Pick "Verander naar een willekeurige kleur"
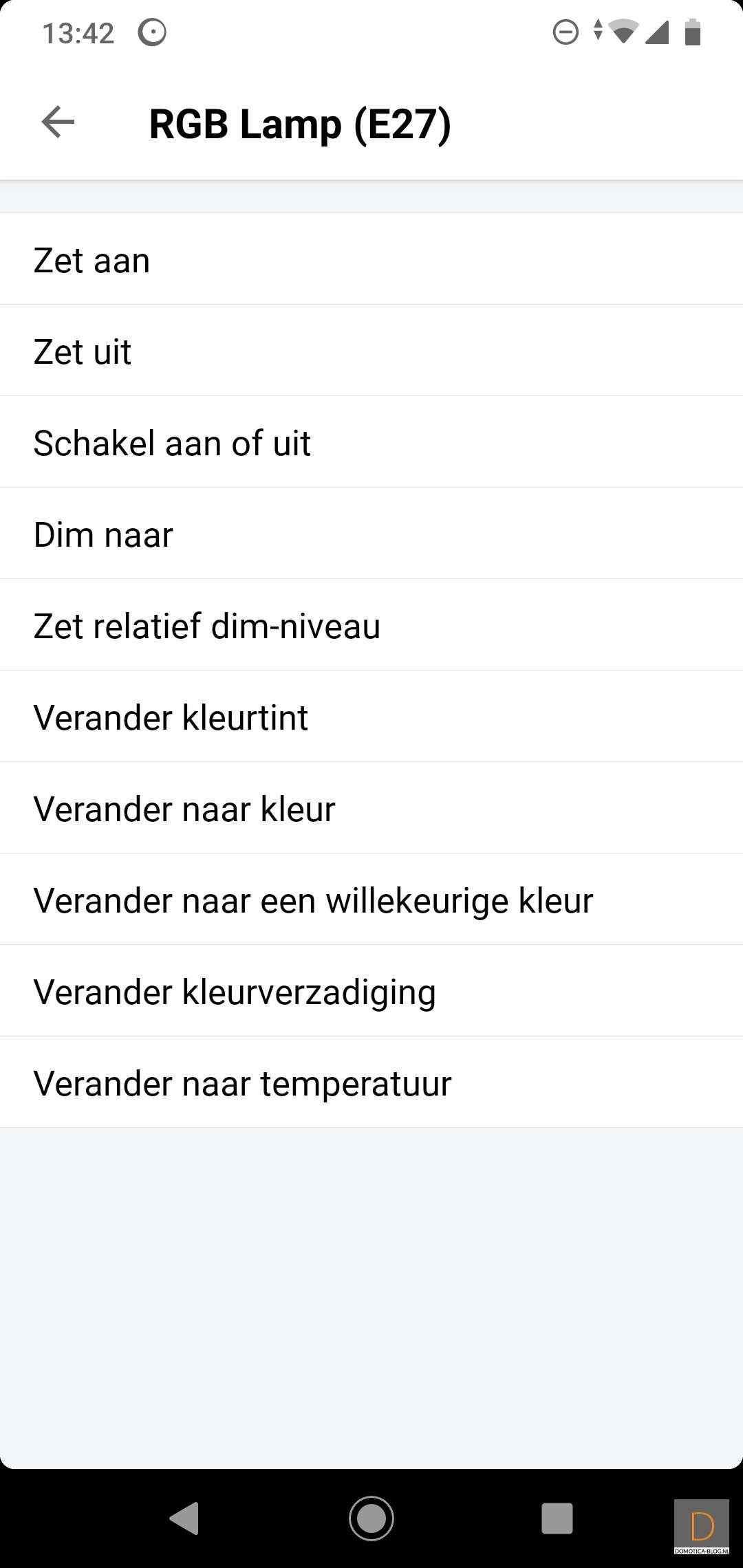This screenshot has width=743, height=1568. [371, 900]
